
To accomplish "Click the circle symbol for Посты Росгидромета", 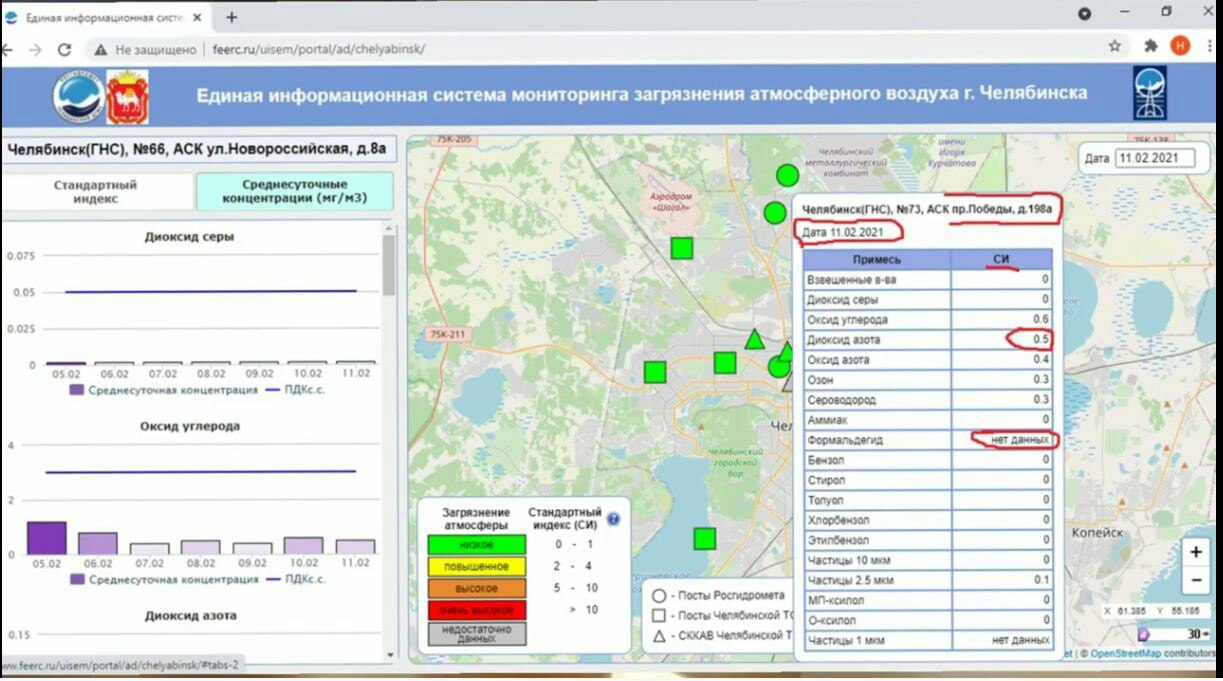I will point(660,595).
